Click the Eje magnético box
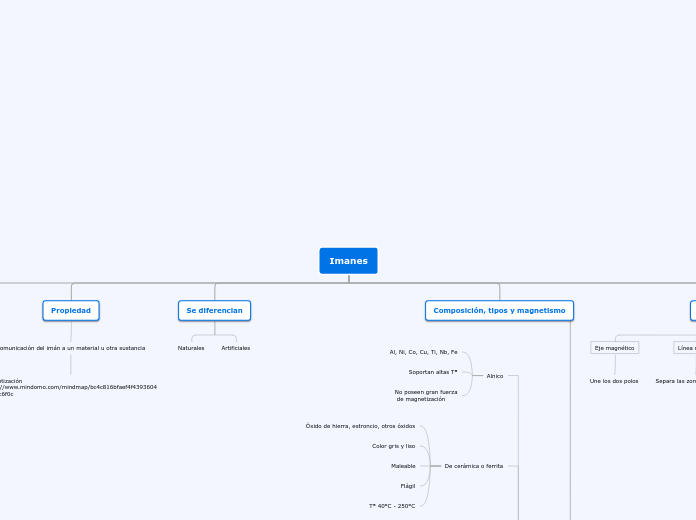 click(x=614, y=348)
